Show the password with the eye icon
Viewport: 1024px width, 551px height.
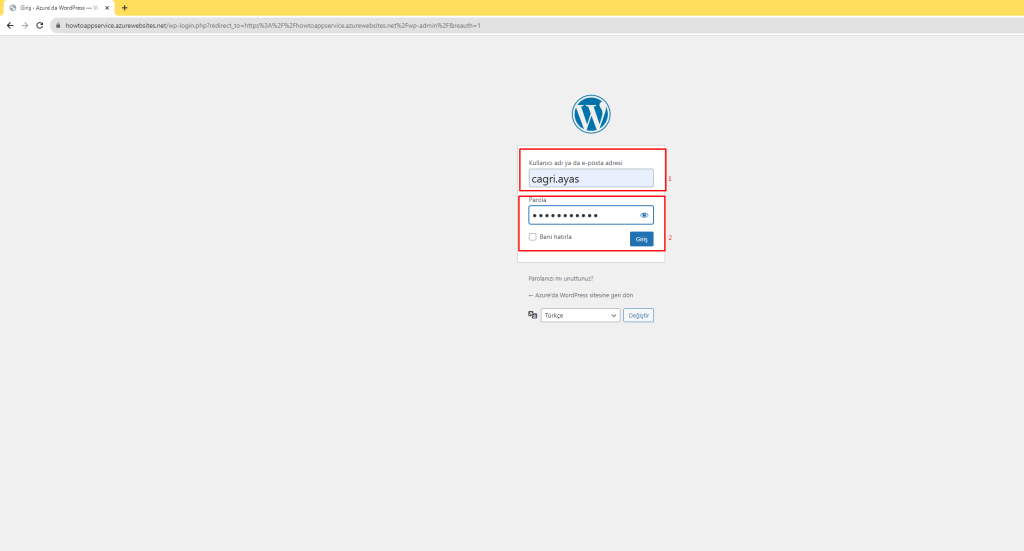tap(644, 215)
